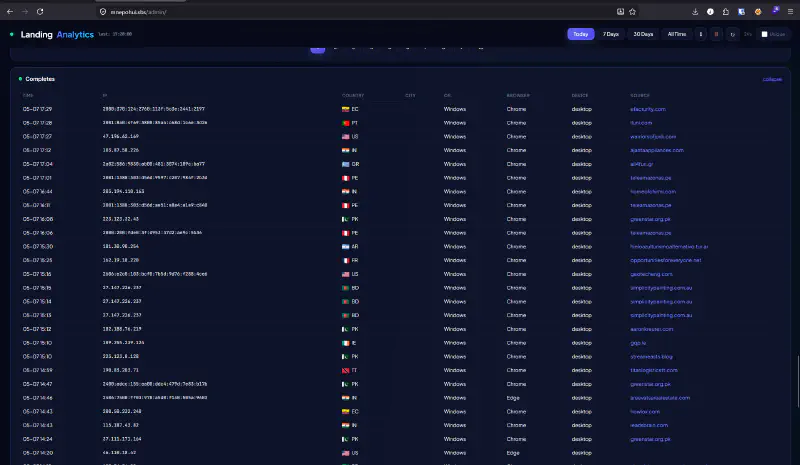Click the Windows OS cell in 15:30 row
This screenshot has height=465, width=800.
[x=455, y=247]
